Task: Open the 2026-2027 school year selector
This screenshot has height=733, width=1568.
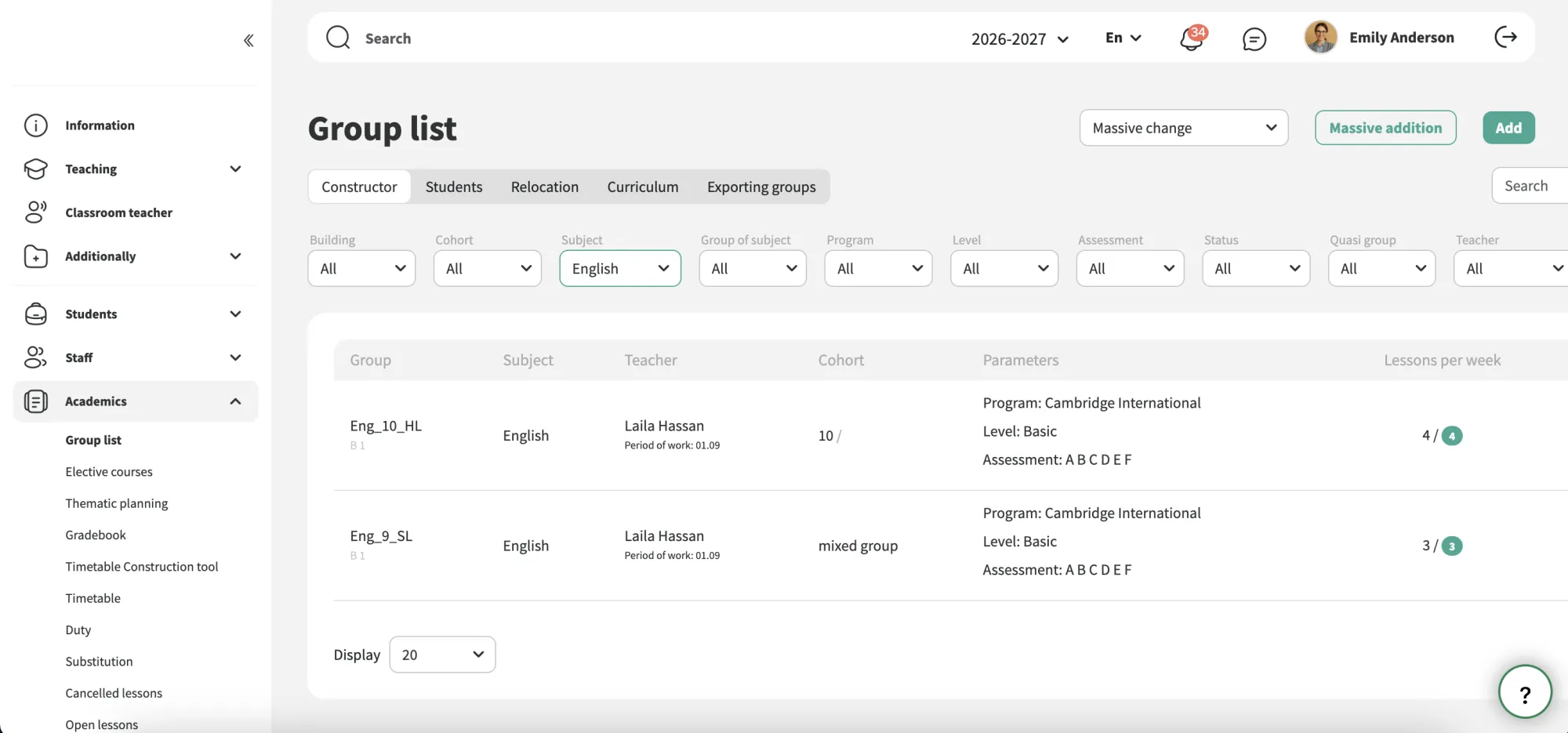Action: (x=1020, y=38)
